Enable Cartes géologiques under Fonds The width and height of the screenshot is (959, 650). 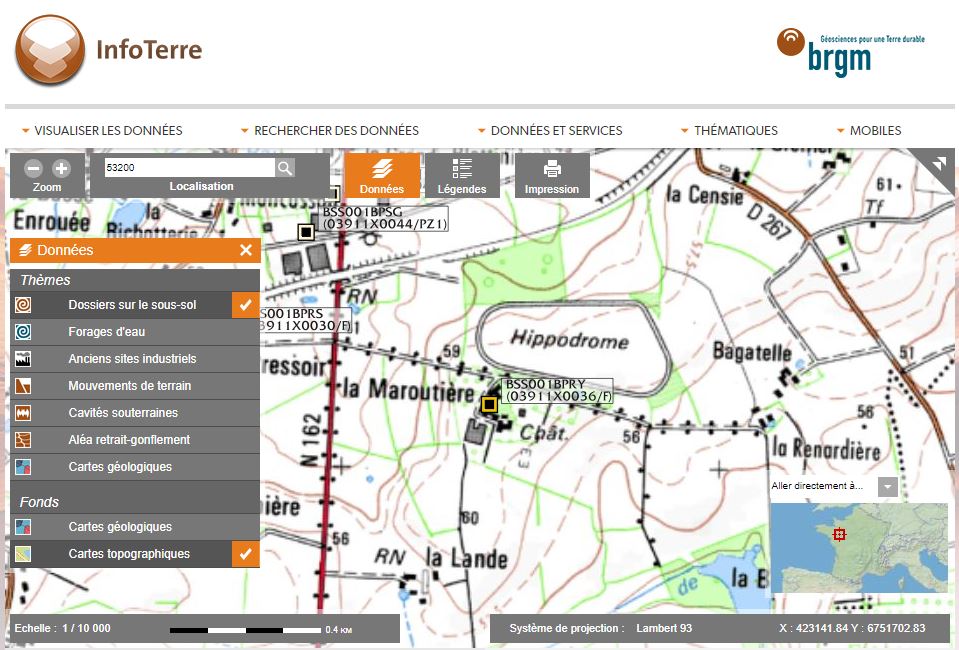(x=135, y=526)
